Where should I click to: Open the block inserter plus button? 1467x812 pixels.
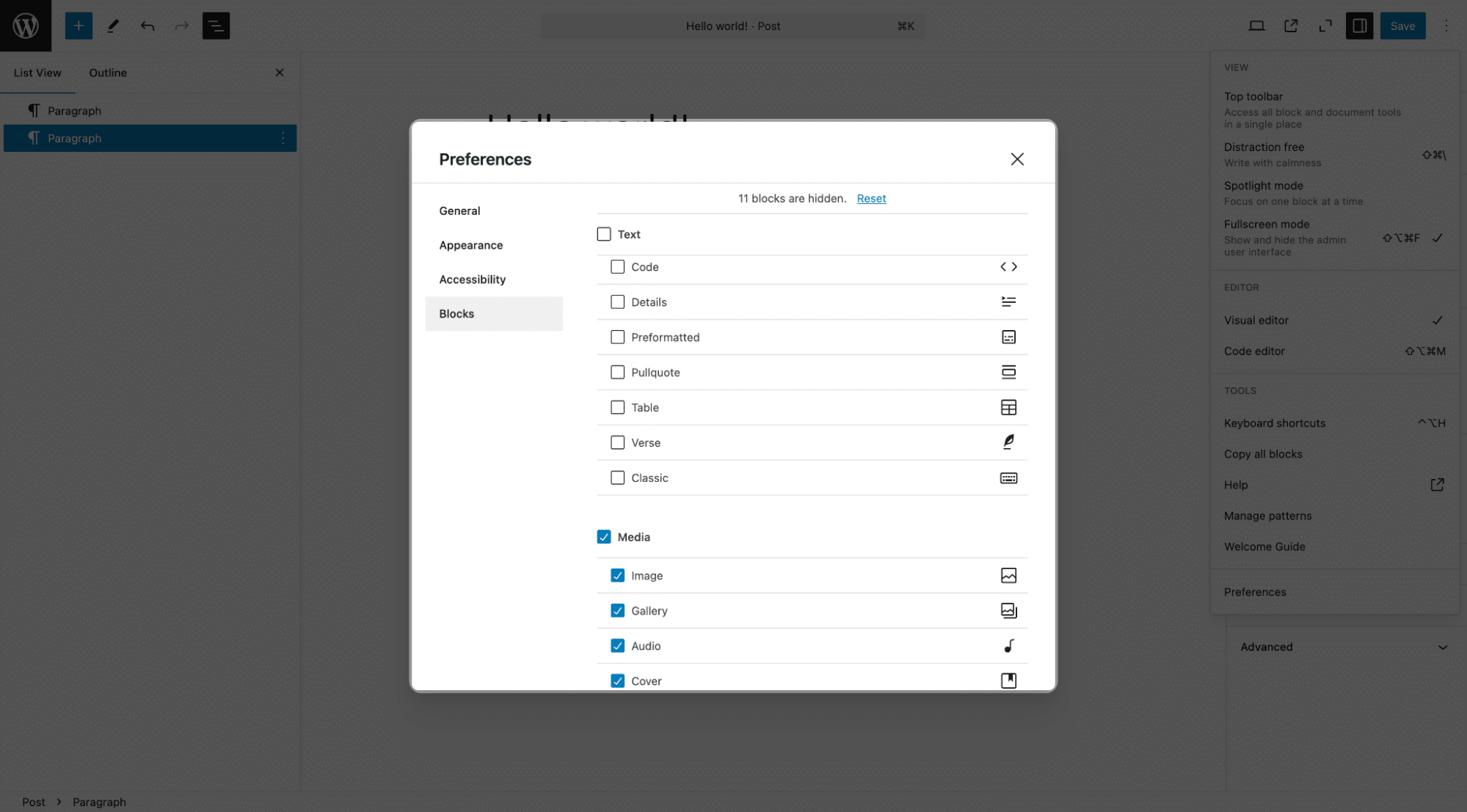click(x=79, y=26)
